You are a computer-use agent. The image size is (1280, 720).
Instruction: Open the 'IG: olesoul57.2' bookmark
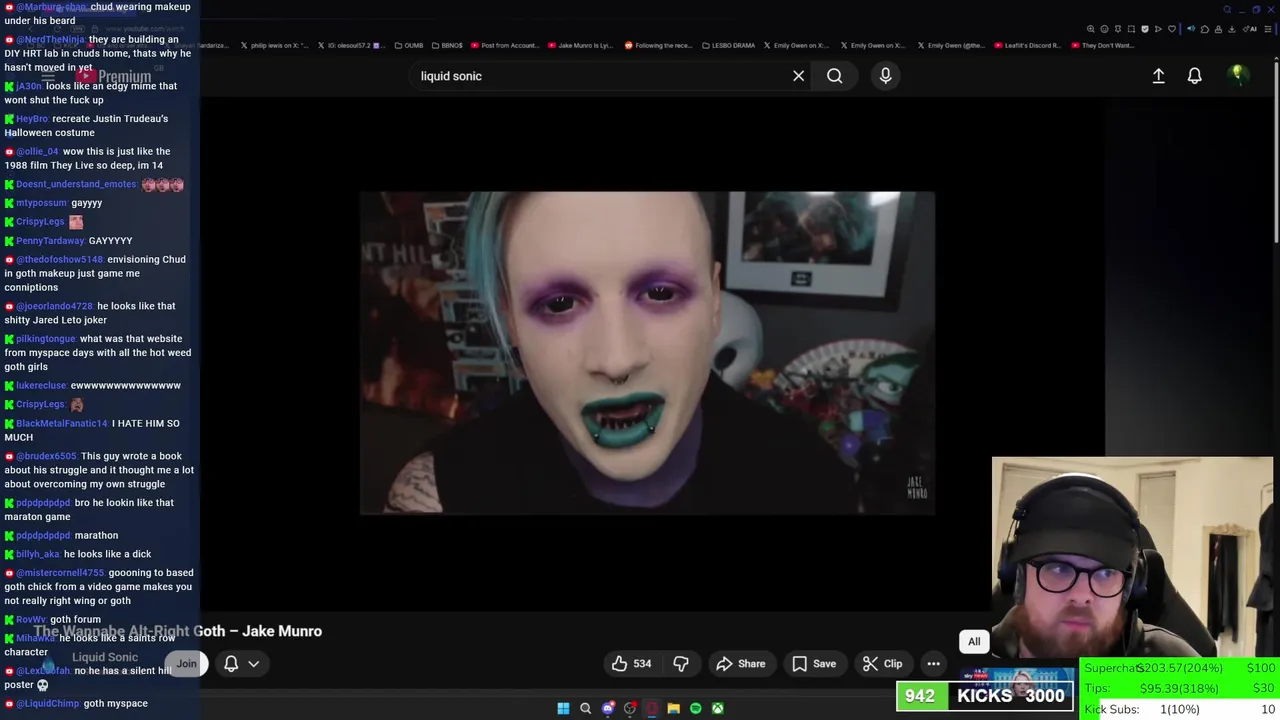coord(351,45)
